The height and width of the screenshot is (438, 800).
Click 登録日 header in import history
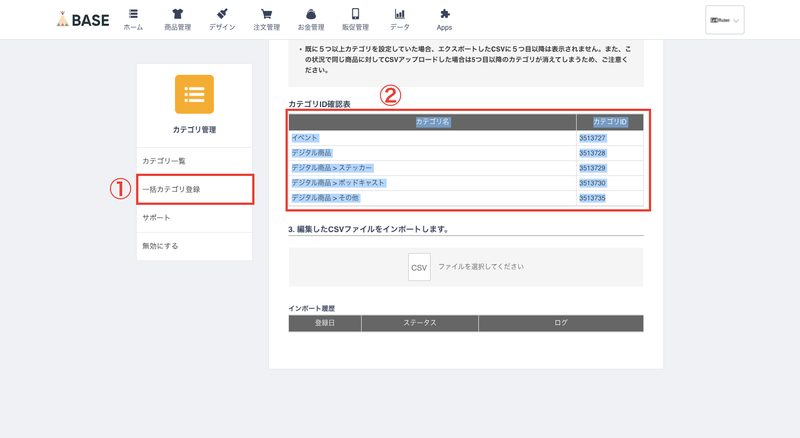click(x=325, y=323)
